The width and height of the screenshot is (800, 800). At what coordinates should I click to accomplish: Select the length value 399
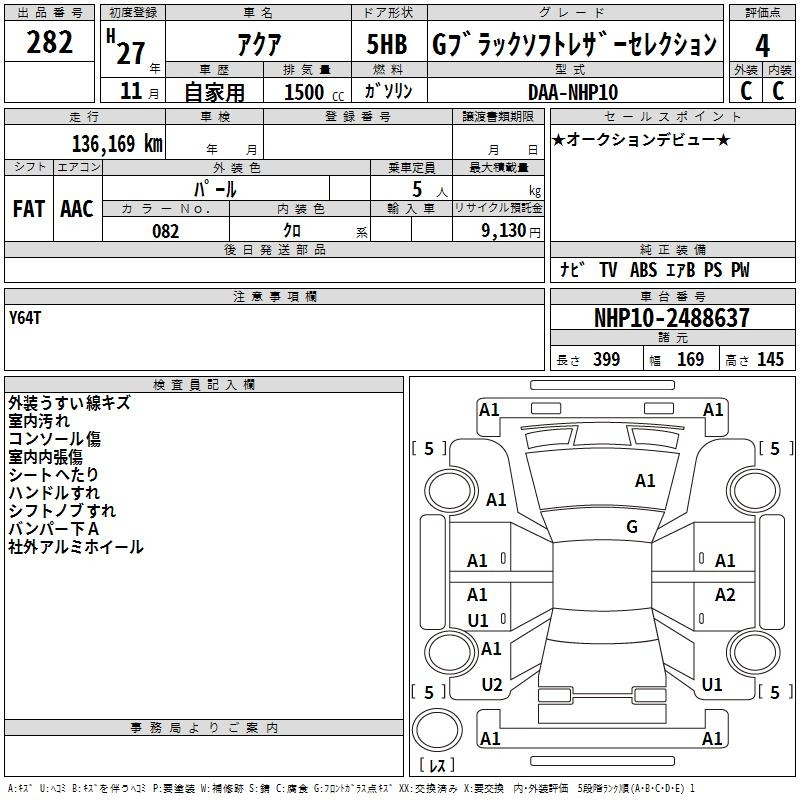click(606, 359)
